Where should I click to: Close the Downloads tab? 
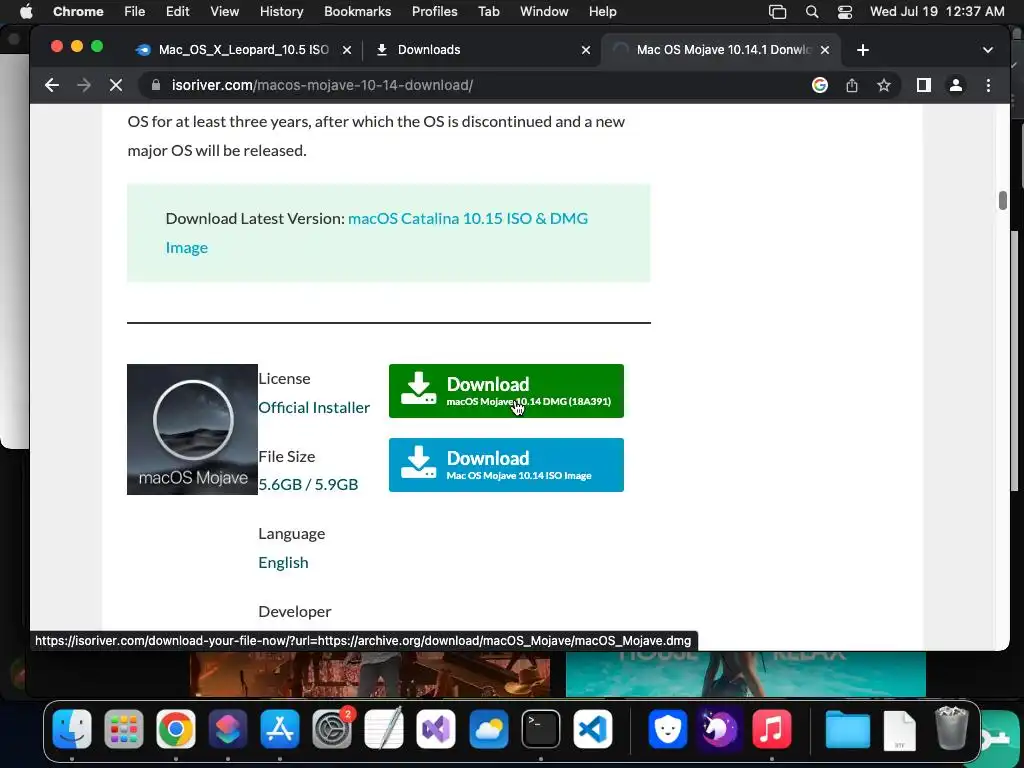tap(586, 50)
